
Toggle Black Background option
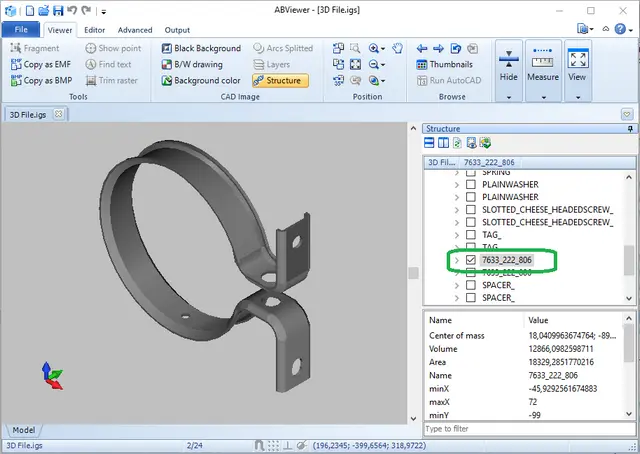pyautogui.click(x=201, y=48)
